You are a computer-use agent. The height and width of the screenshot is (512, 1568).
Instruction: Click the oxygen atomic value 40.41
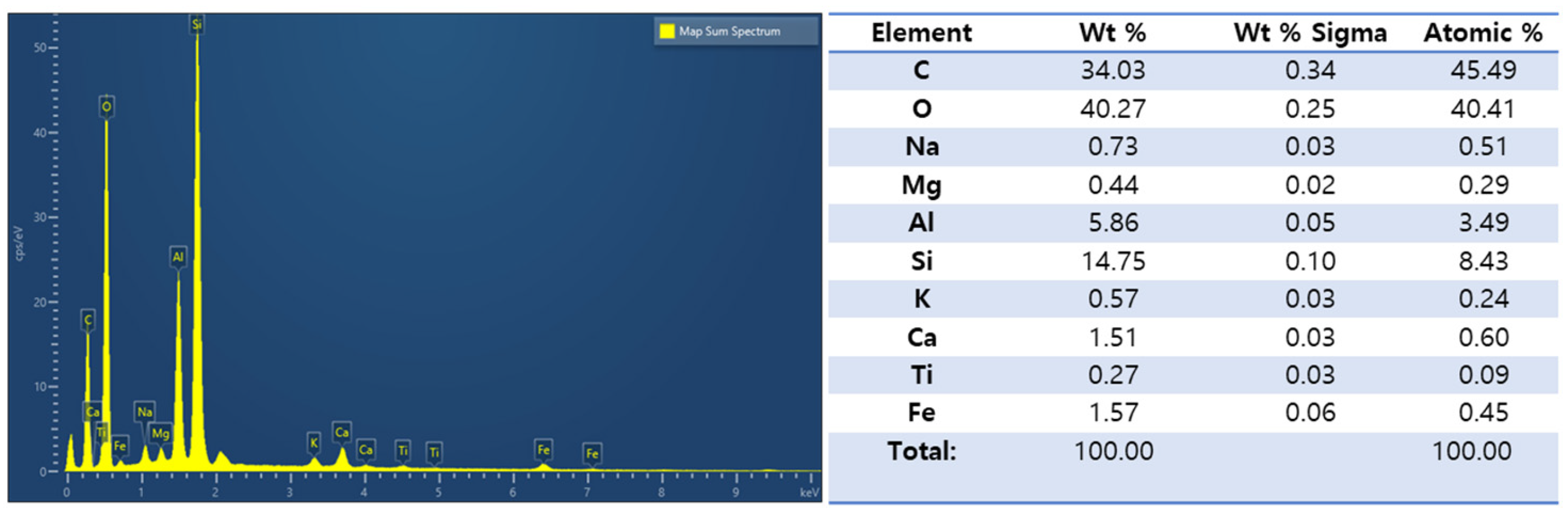pos(1484,108)
